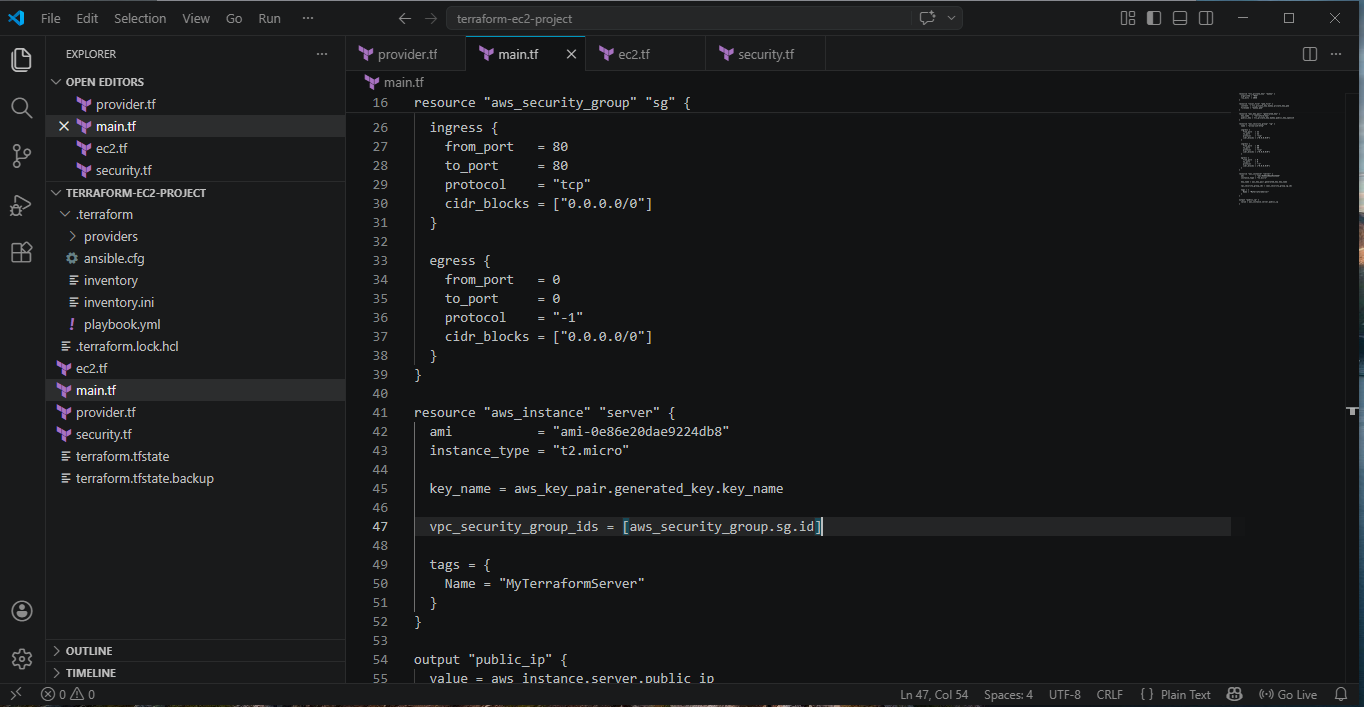This screenshot has width=1364, height=707.
Task: Open the Copilot chat icon in title bar
Action: point(927,18)
